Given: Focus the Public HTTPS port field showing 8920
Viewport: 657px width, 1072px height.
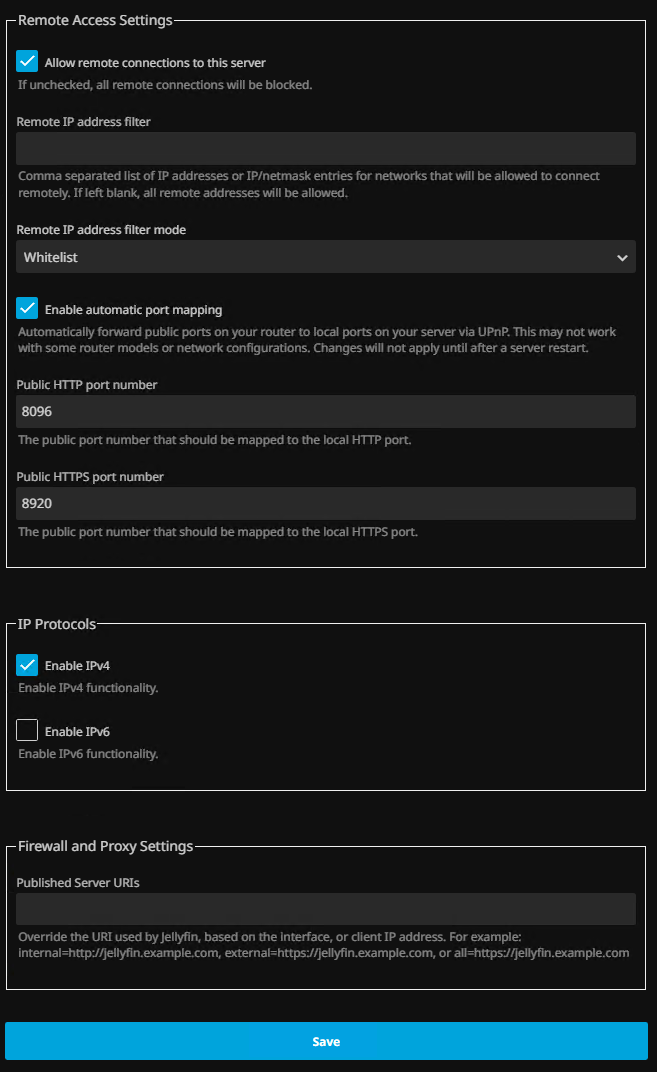Looking at the screenshot, I should pos(326,503).
